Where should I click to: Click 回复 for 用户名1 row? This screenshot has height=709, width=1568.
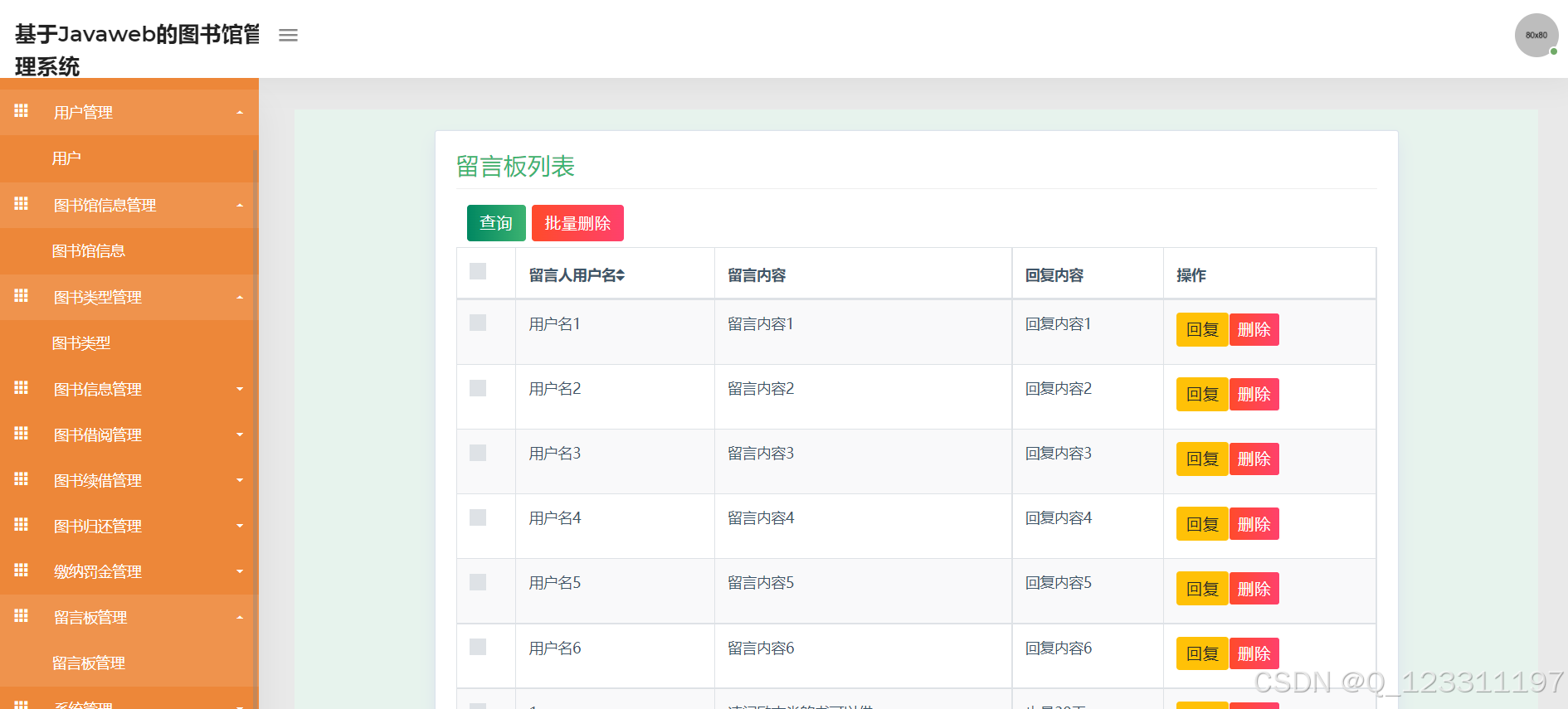tap(1202, 329)
